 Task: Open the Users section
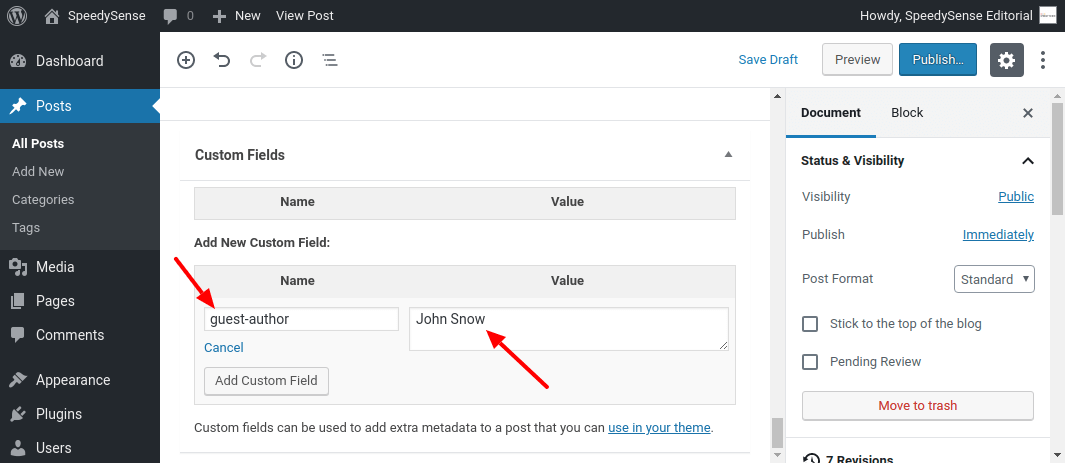click(79, 448)
